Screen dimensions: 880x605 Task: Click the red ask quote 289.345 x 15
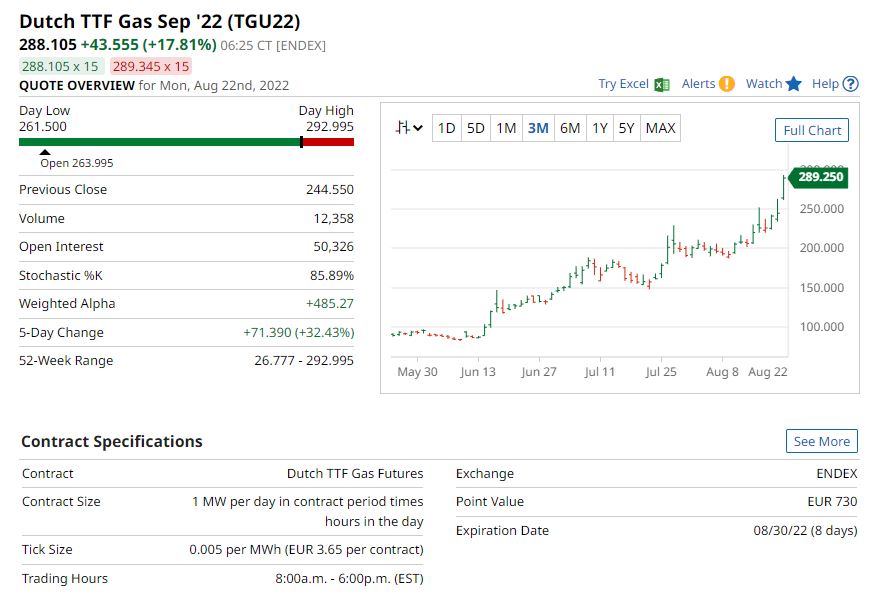click(x=151, y=66)
